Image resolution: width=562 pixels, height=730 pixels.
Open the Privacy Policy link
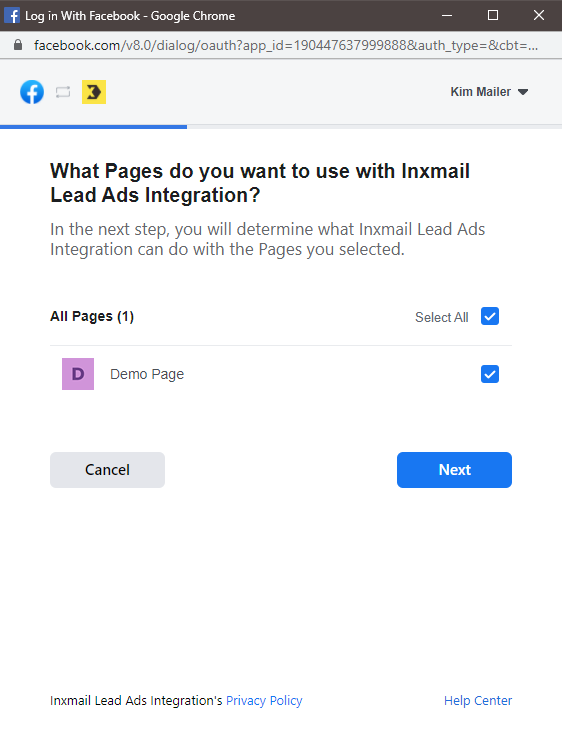click(264, 701)
